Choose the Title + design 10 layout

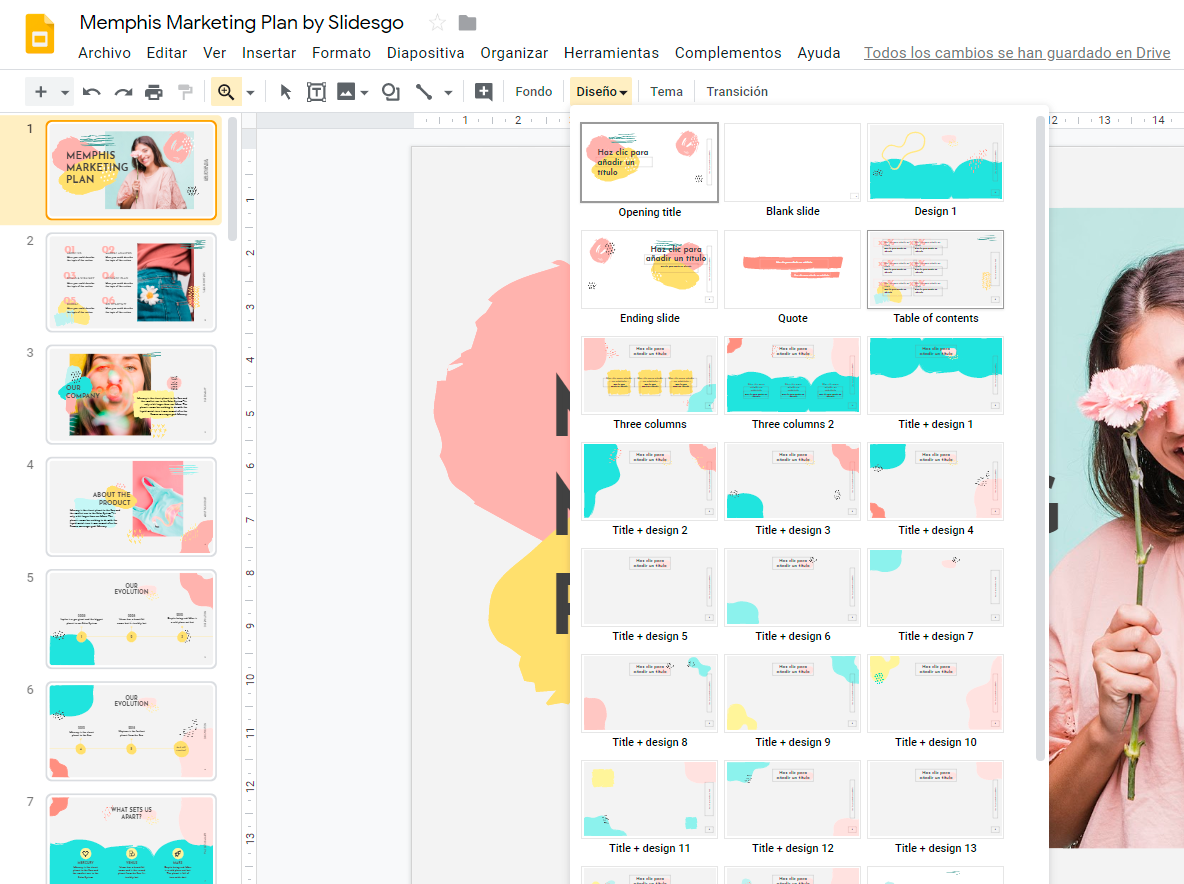(x=936, y=694)
